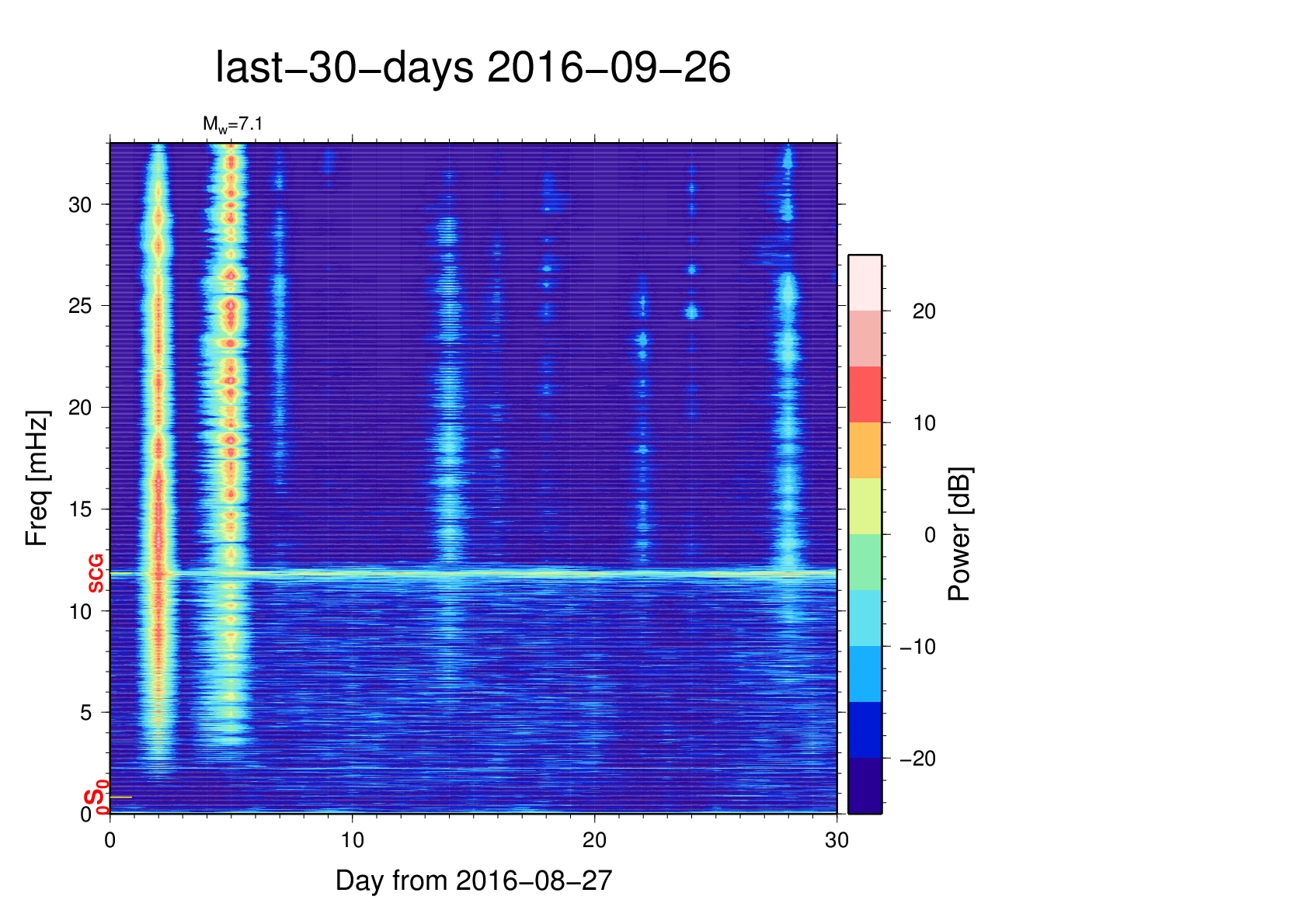
Task: Select the topmost pale pink colorbar segment
Action: [864, 283]
